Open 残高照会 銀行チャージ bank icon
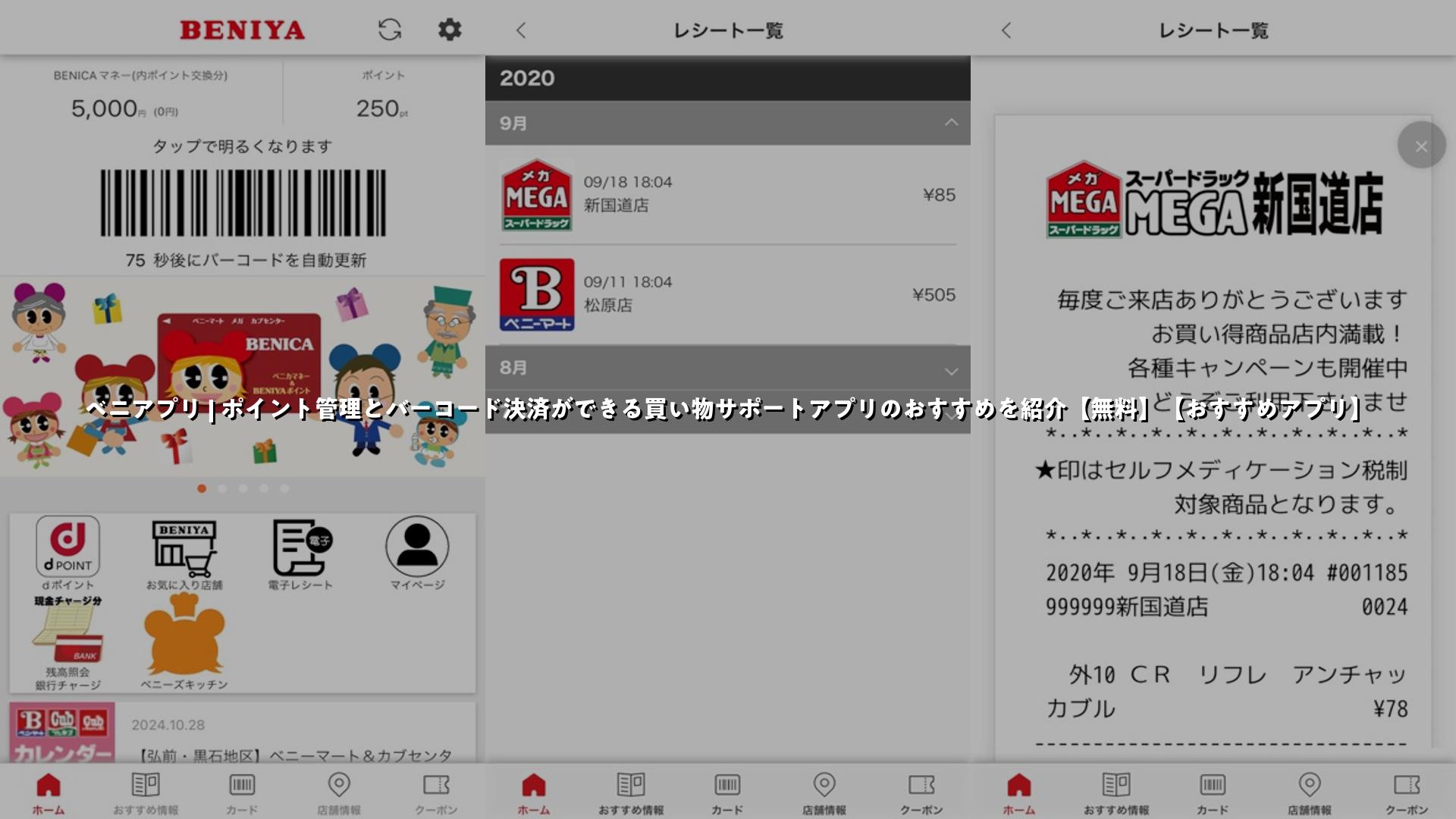Image resolution: width=1456 pixels, height=819 pixels. coord(67,643)
